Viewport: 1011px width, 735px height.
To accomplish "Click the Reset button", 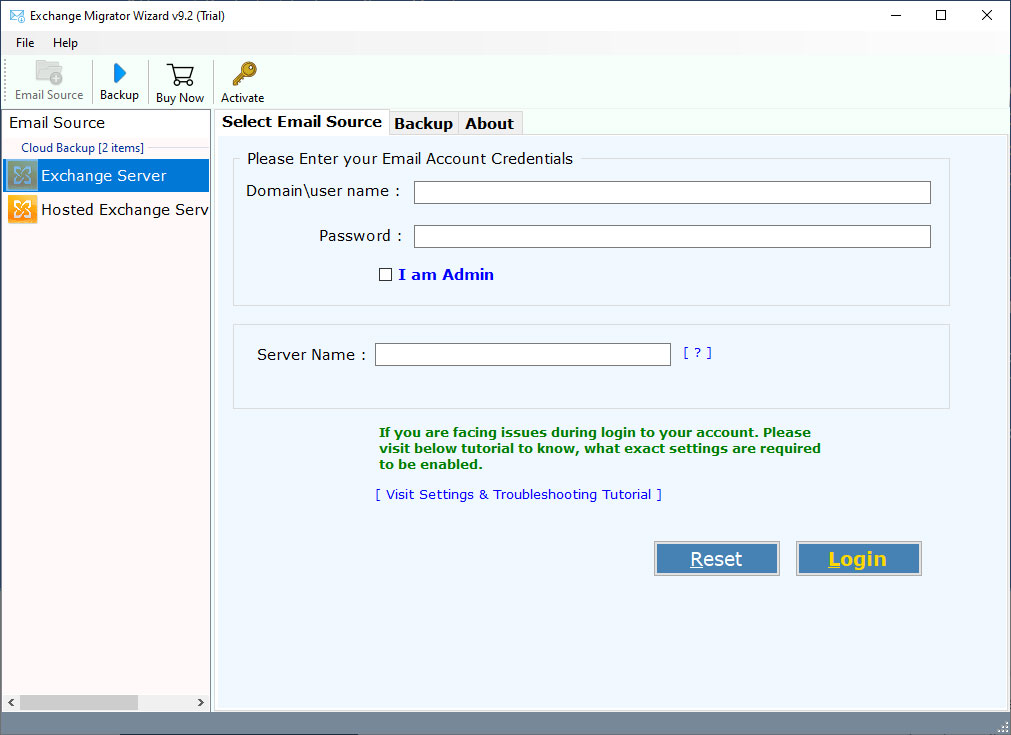I will [716, 558].
